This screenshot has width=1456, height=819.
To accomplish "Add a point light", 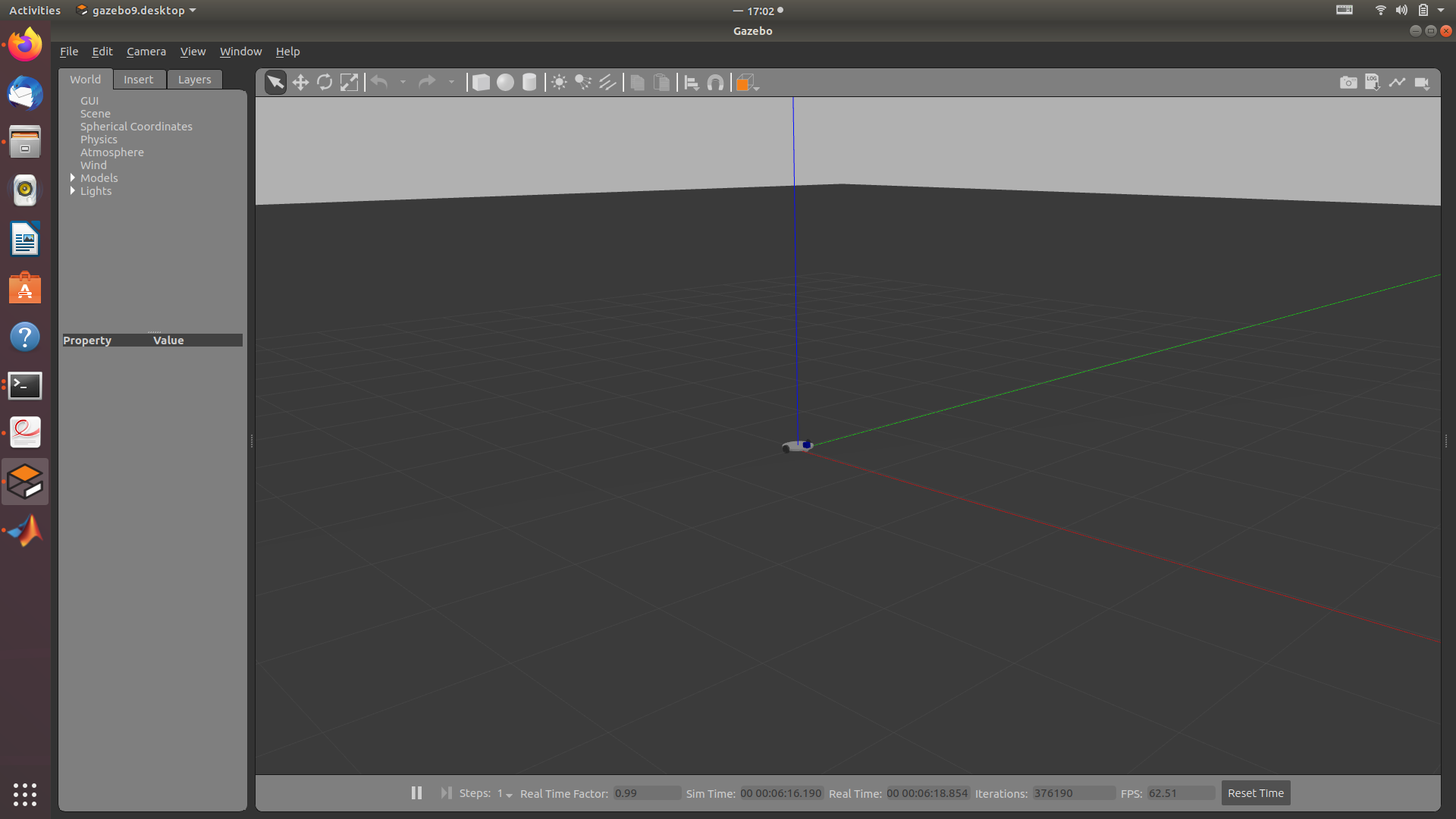I will click(559, 83).
